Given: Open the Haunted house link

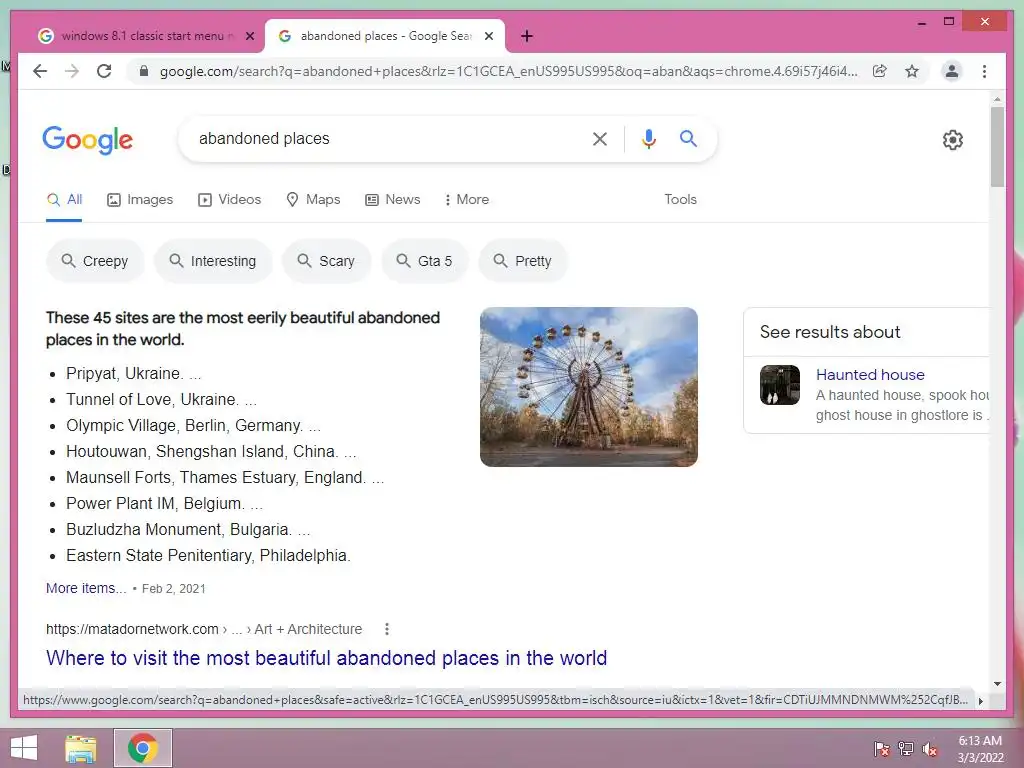Looking at the screenshot, I should (870, 375).
